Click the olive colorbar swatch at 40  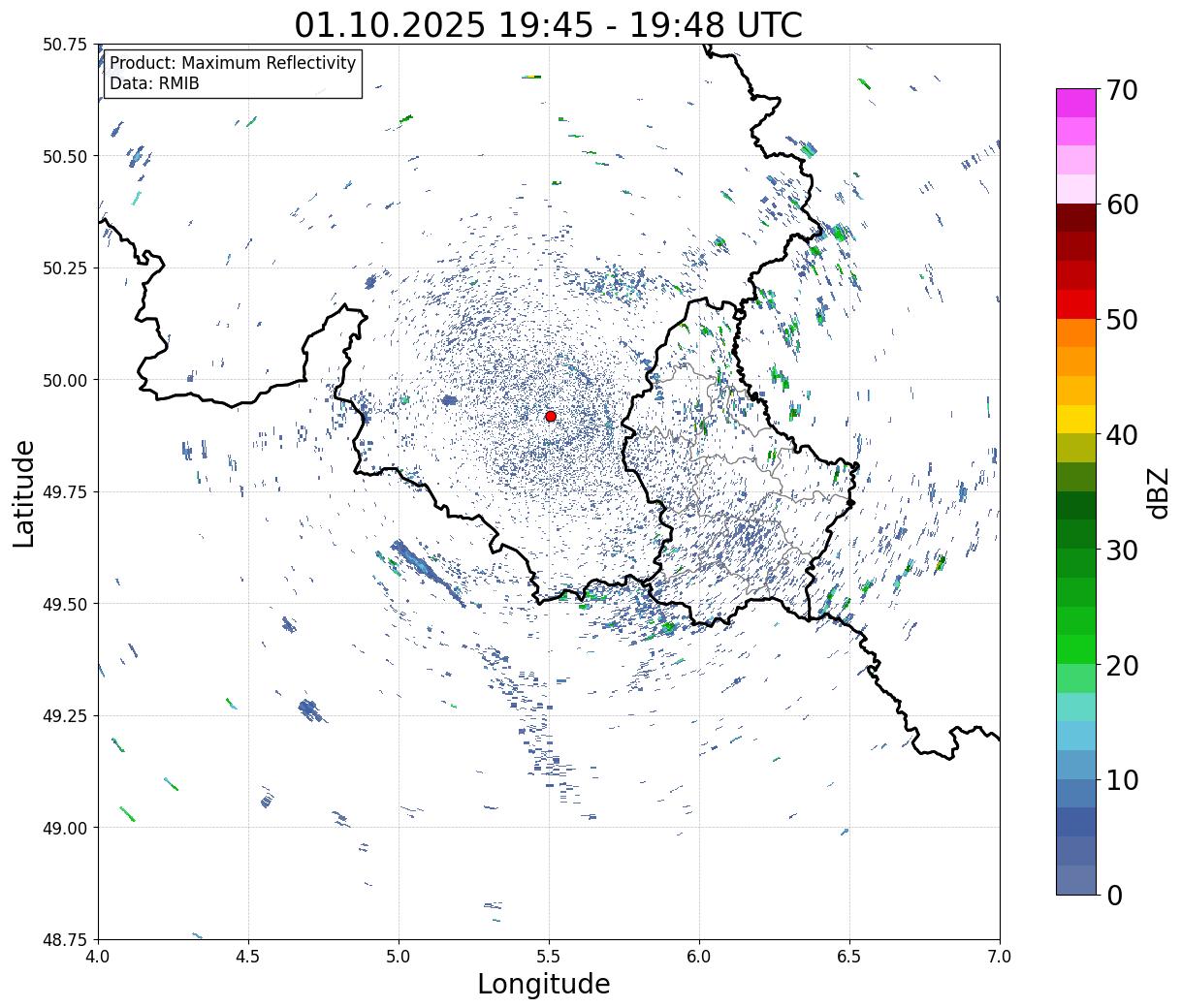pos(1076,448)
